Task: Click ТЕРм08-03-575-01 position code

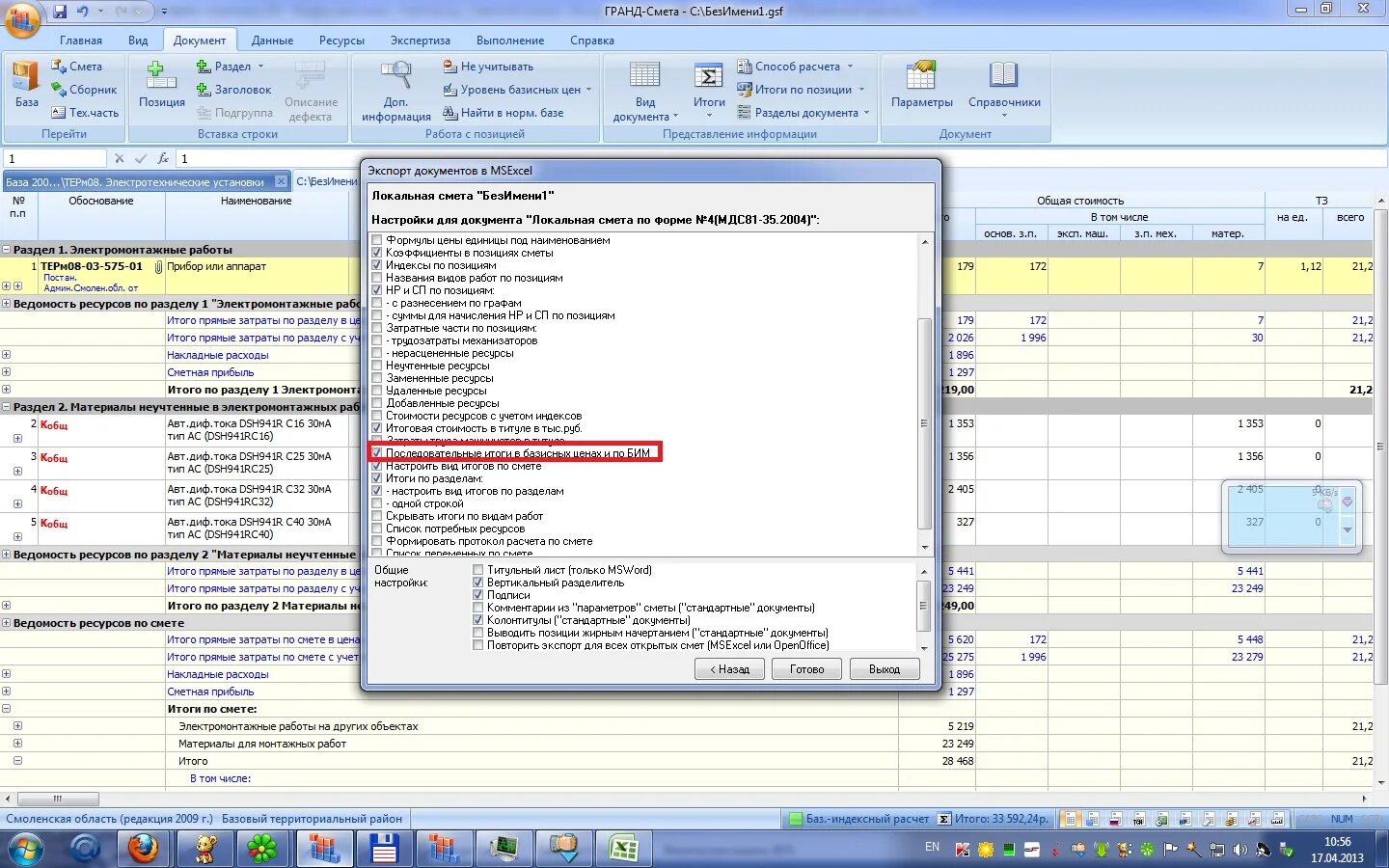Action: tap(92, 266)
